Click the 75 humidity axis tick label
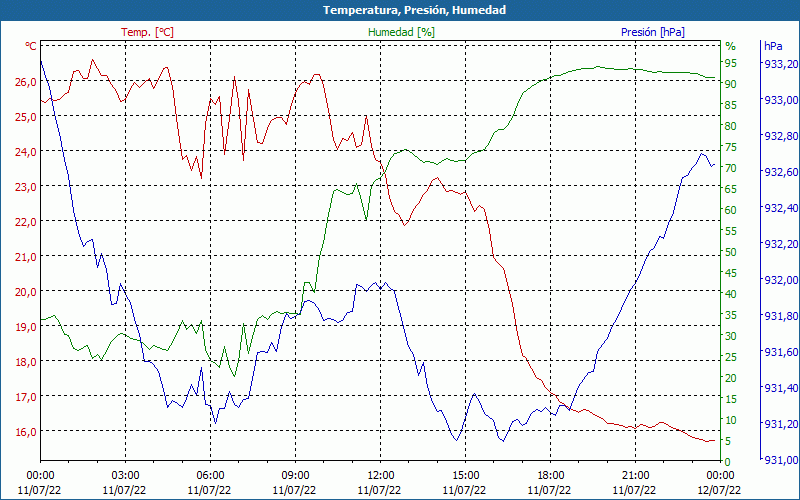The width and height of the screenshot is (800, 500). [x=731, y=147]
